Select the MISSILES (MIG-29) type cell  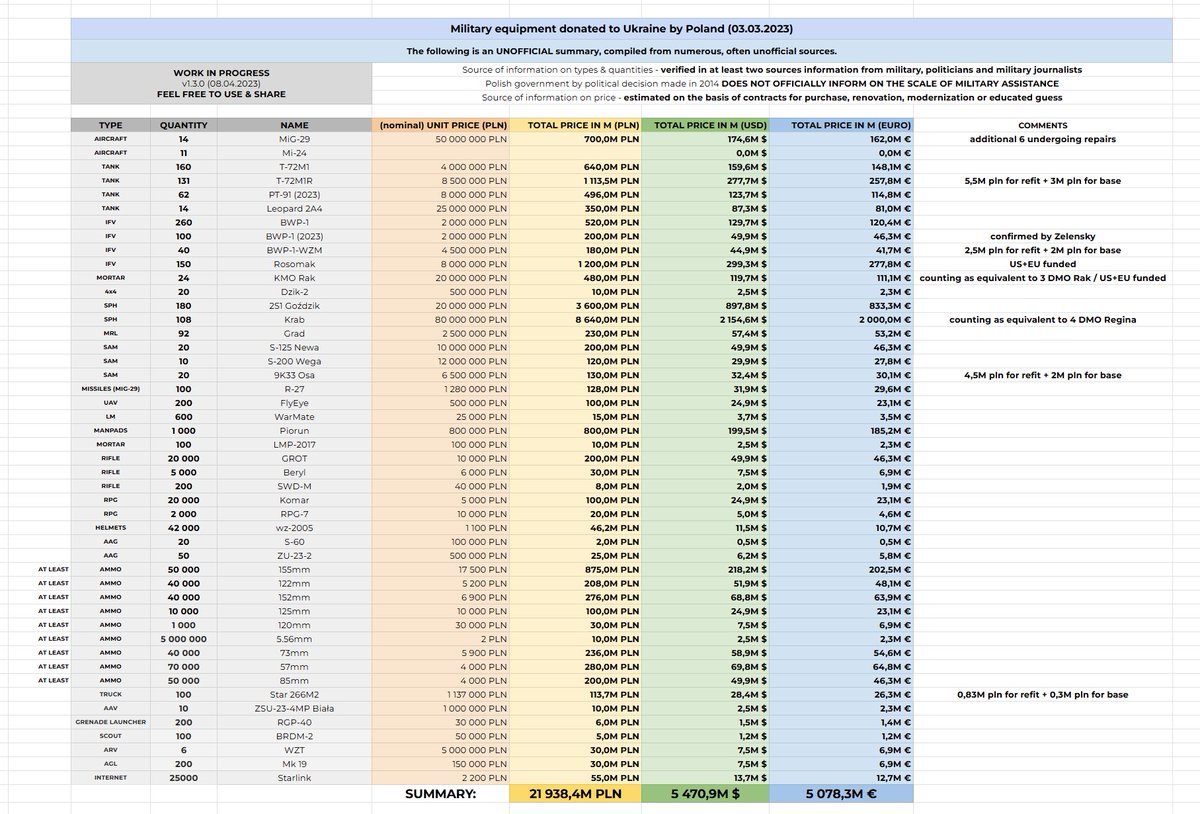pos(110,389)
